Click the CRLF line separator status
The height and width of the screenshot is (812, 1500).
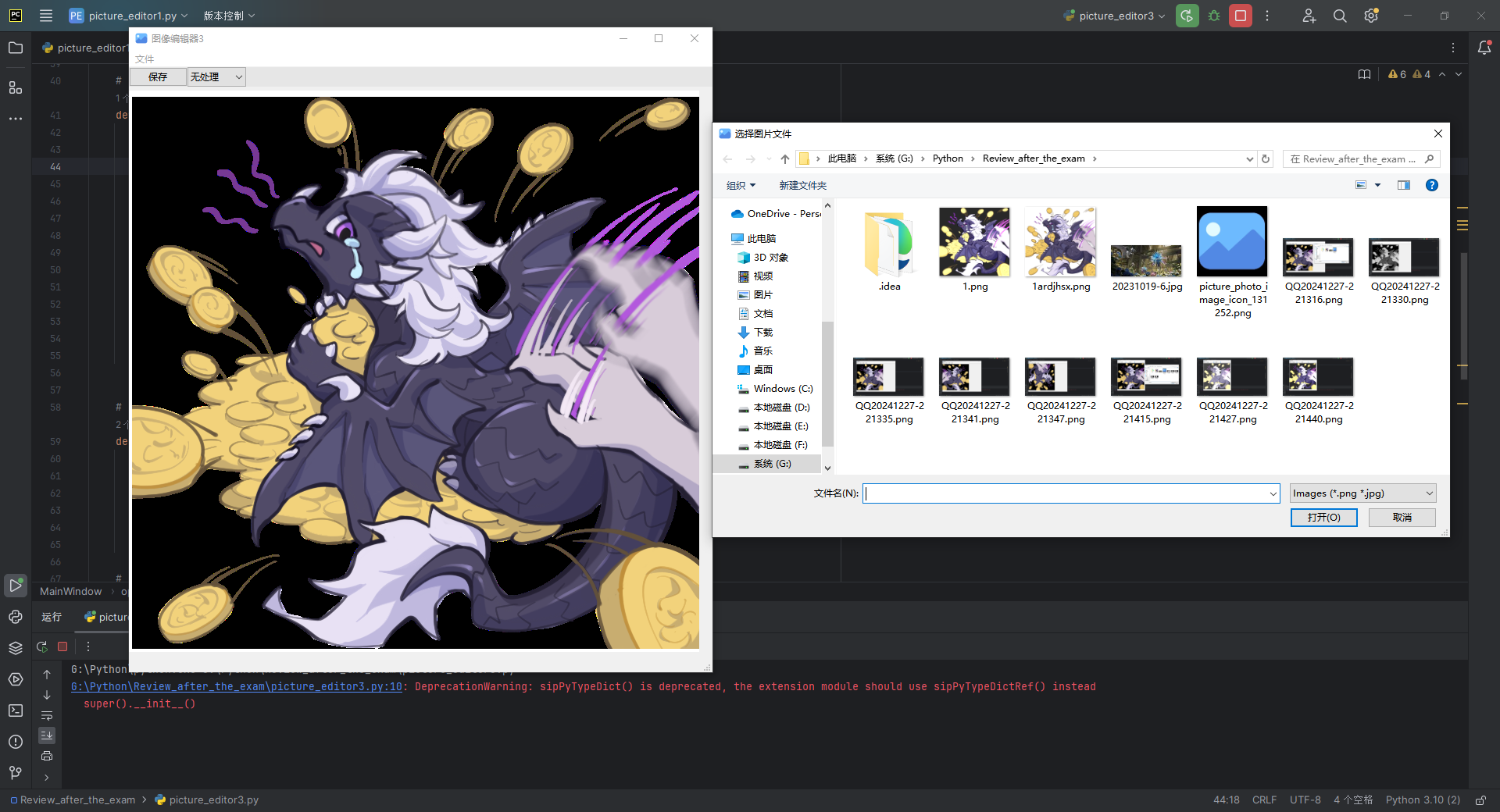coord(1263,800)
